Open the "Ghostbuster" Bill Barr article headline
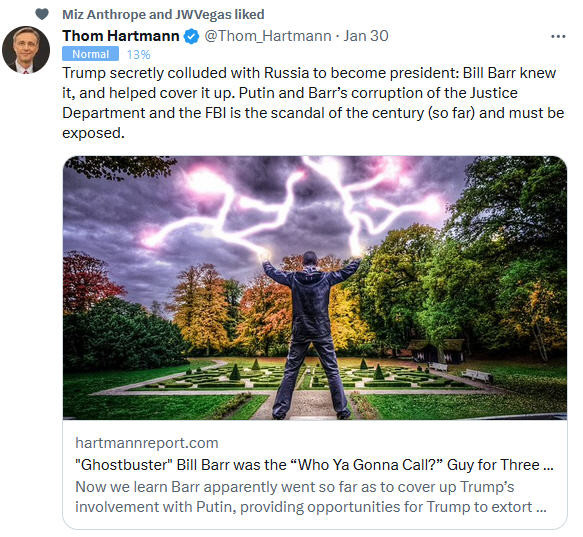The image size is (583, 537). click(x=315, y=465)
